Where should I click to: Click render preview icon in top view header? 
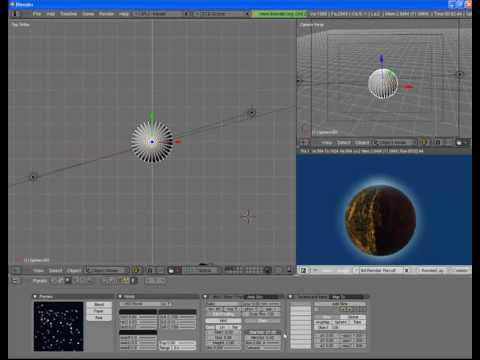[289, 270]
